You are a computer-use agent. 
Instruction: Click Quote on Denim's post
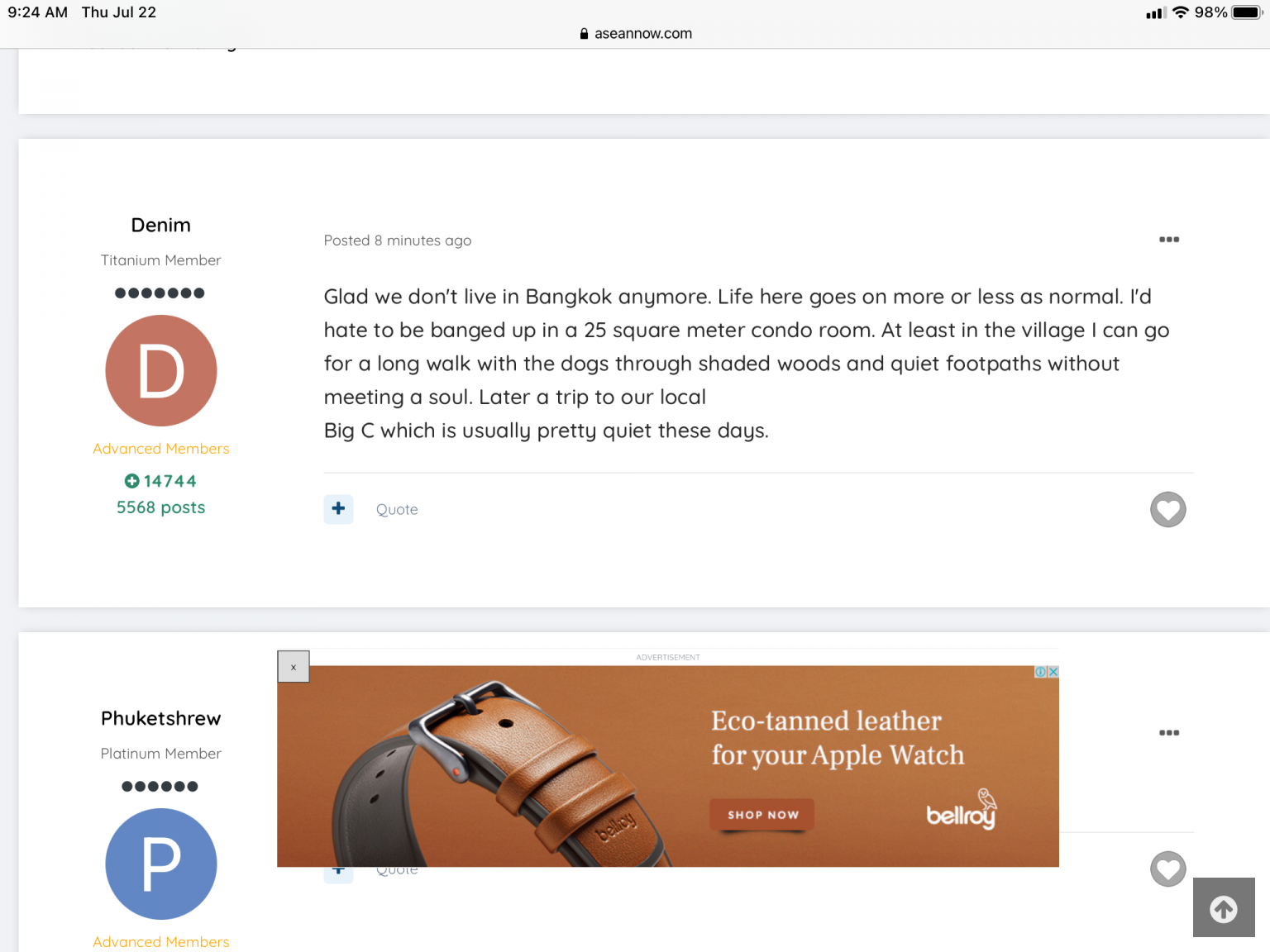coord(397,510)
